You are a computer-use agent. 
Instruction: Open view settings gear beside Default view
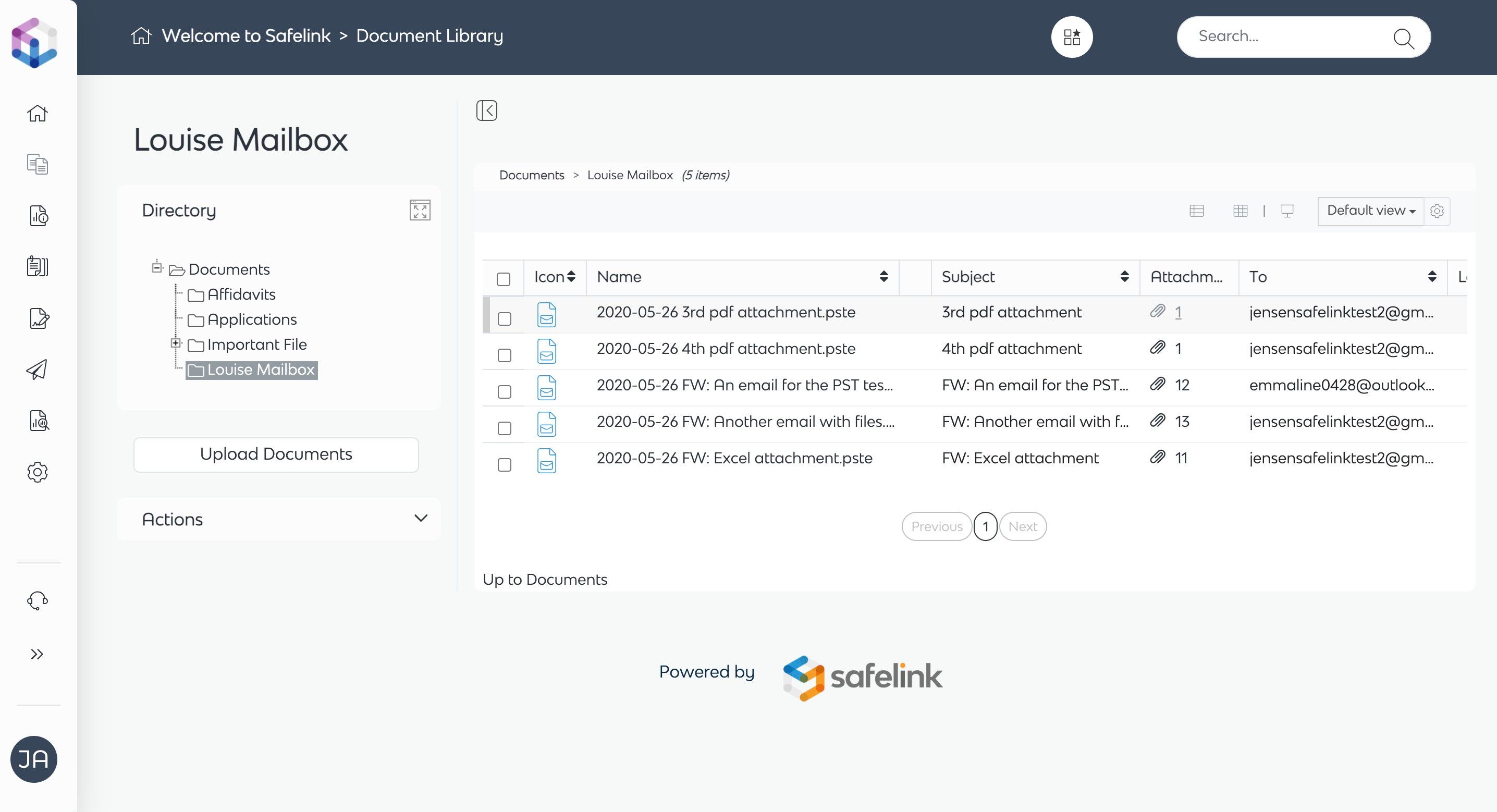[x=1437, y=211]
